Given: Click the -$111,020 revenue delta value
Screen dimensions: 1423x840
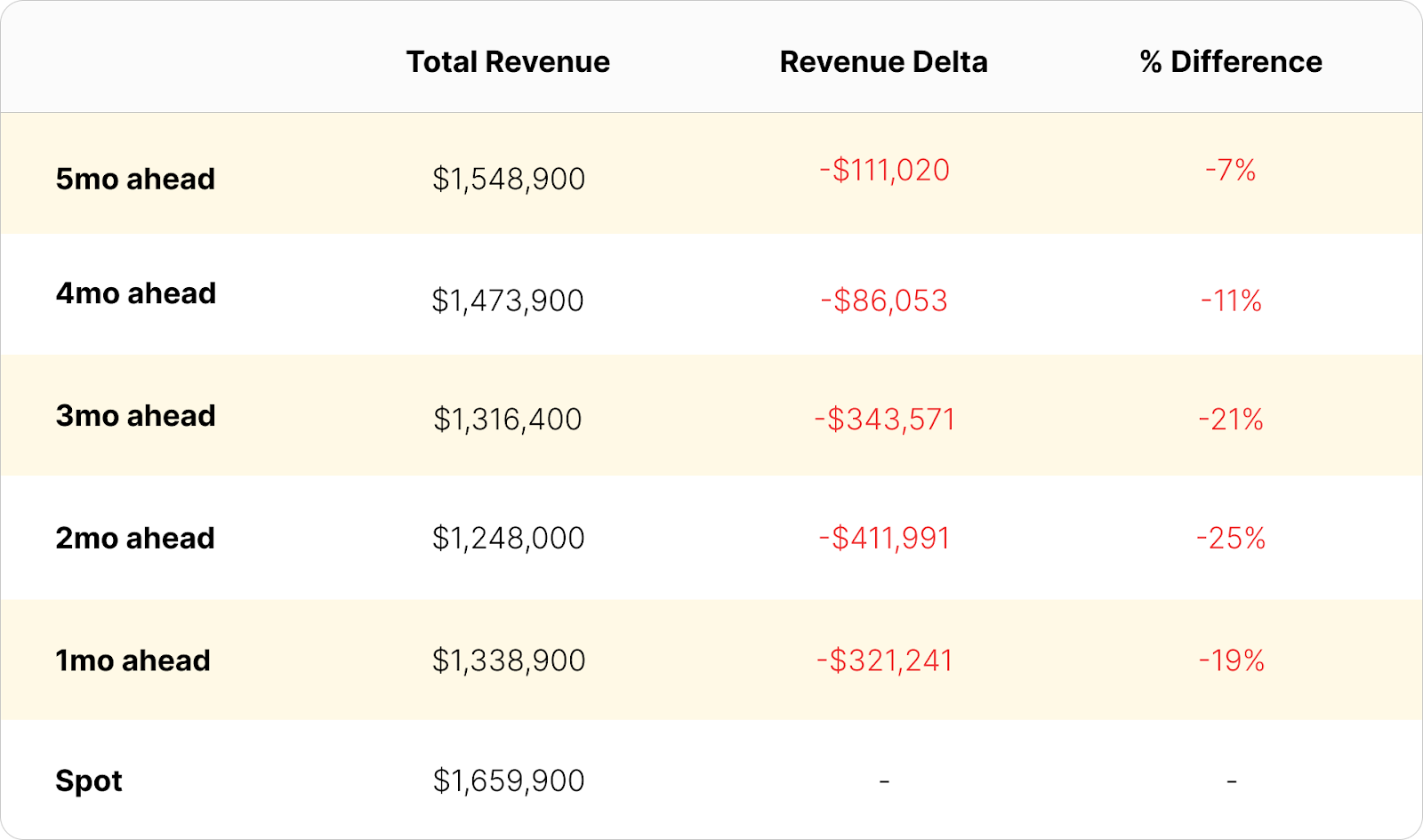Looking at the screenshot, I should coord(884,171).
